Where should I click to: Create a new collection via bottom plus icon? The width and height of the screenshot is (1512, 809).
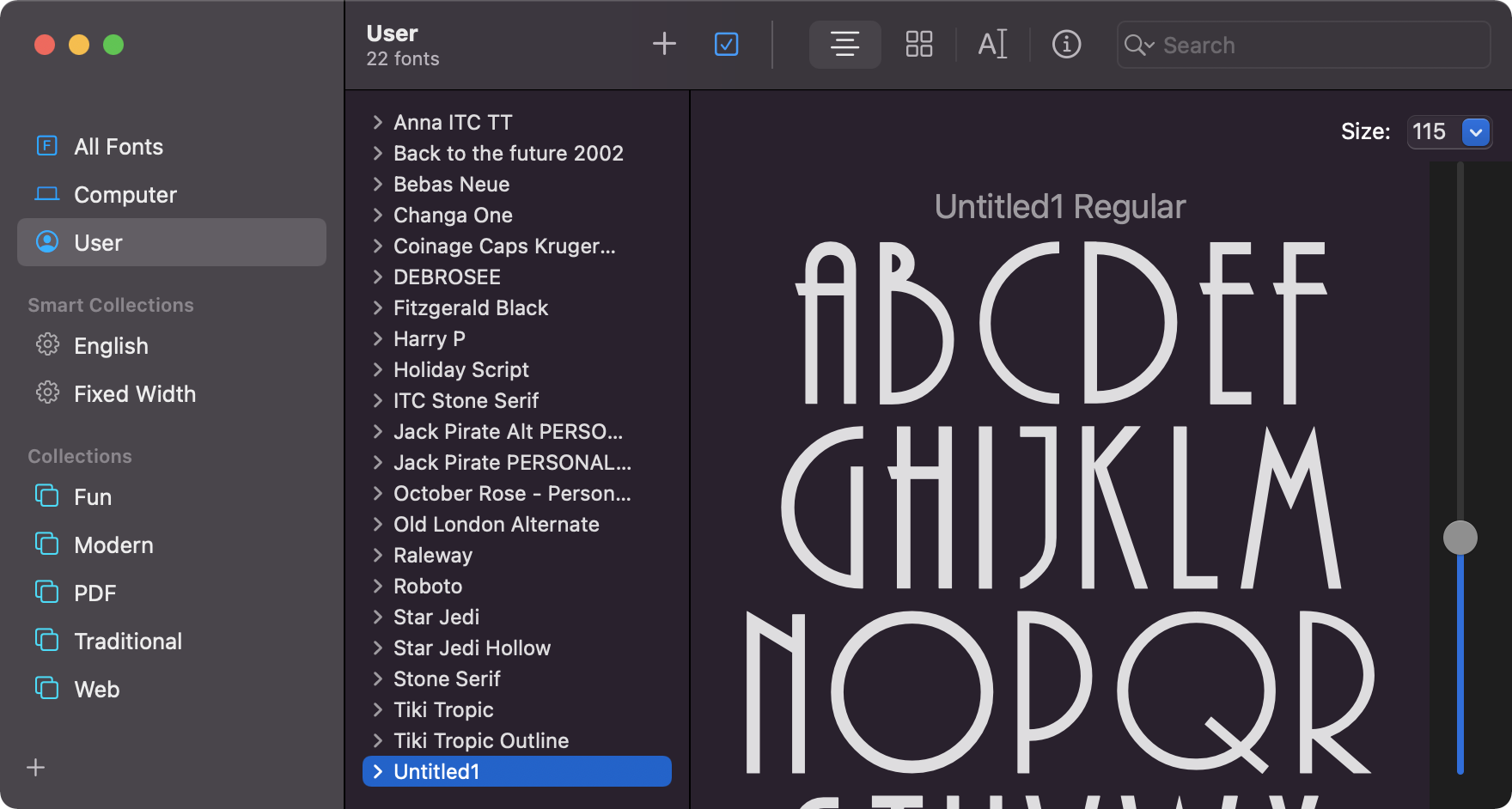coord(35,767)
